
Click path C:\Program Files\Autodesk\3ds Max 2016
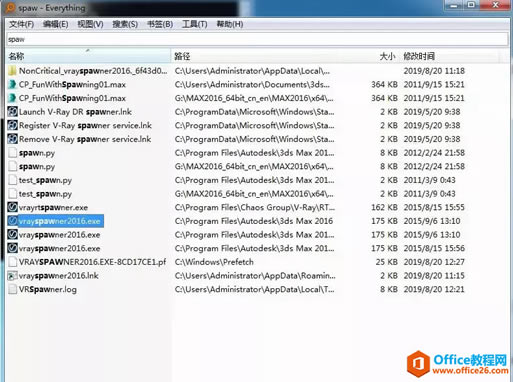[254, 221]
